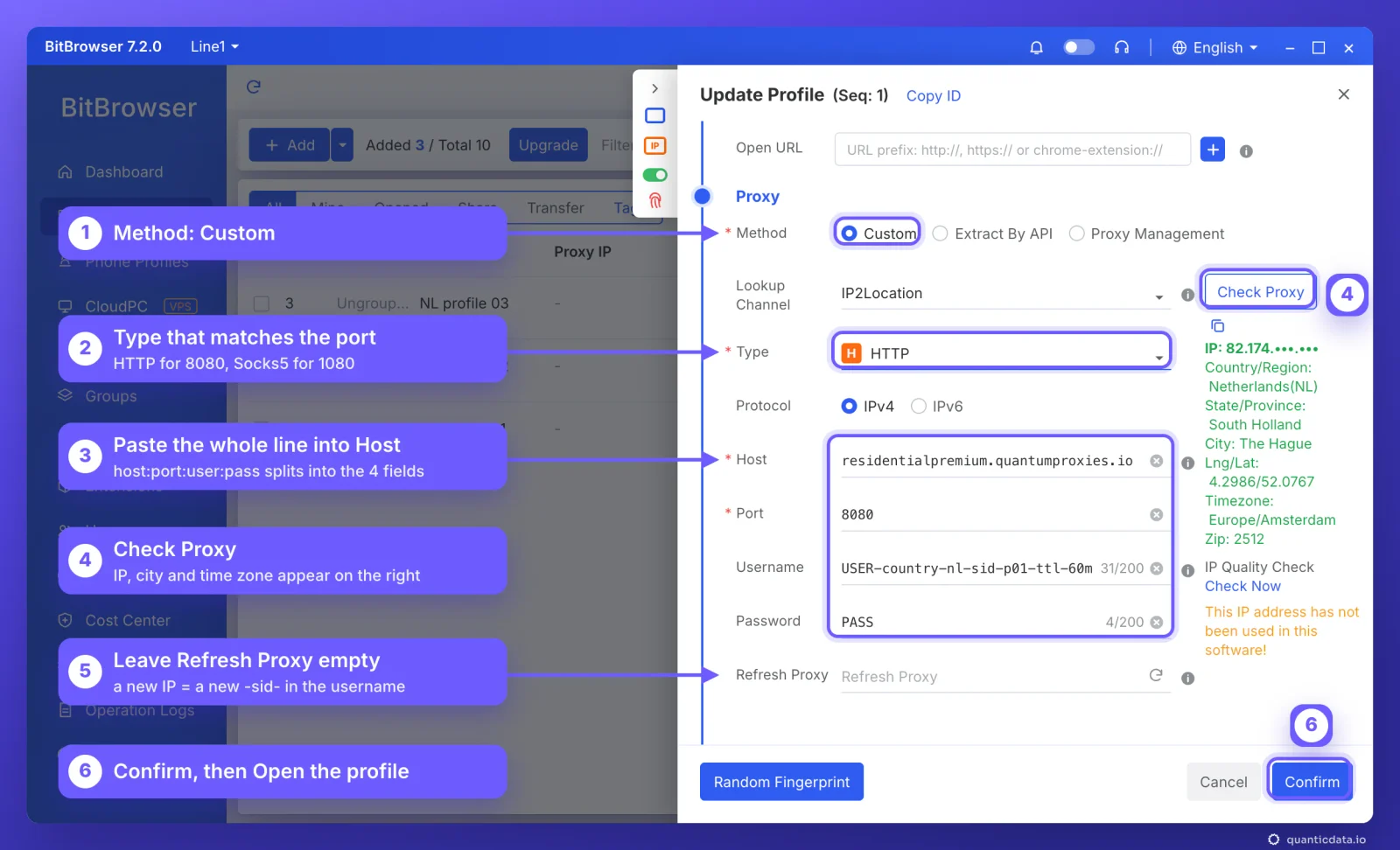This screenshot has width=1400, height=850.
Task: Select the IPv6 protocol radio button
Action: click(919, 406)
